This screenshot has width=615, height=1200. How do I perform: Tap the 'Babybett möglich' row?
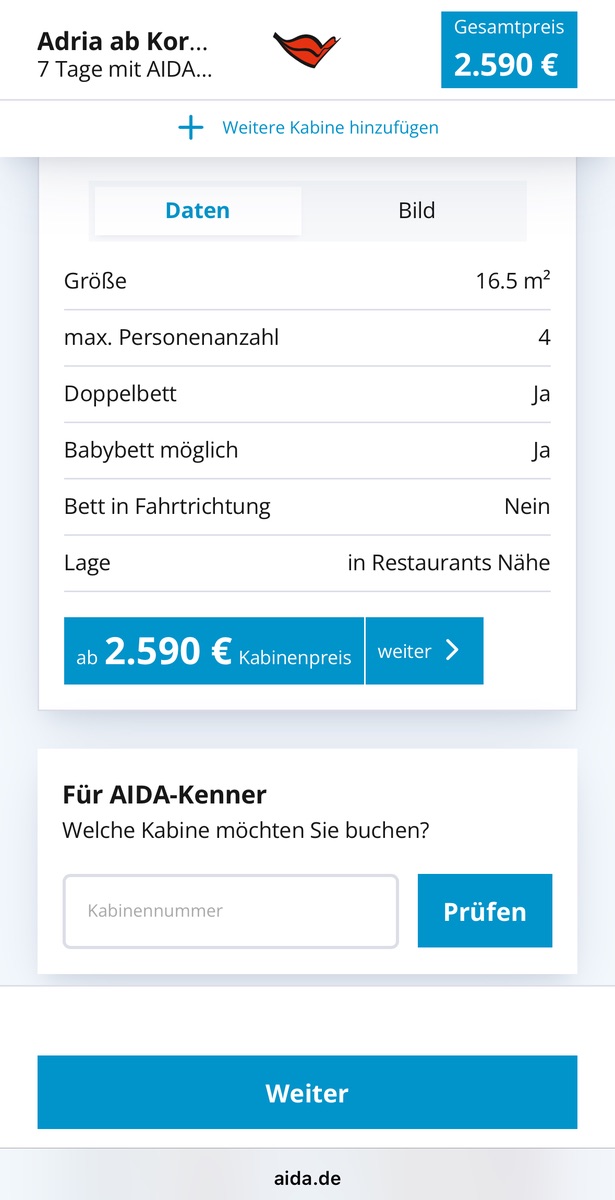(307, 450)
